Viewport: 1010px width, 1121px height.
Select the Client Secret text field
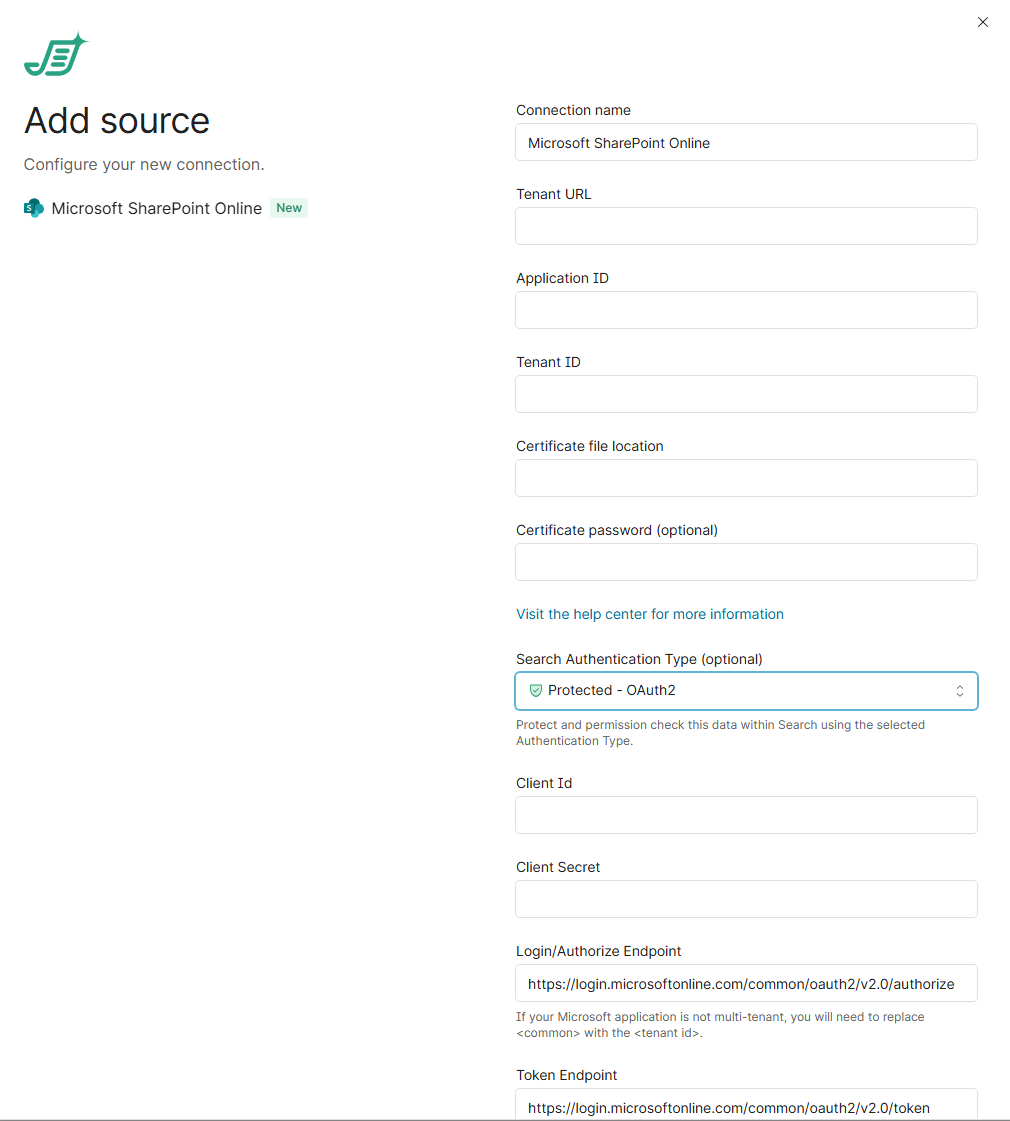click(745, 899)
